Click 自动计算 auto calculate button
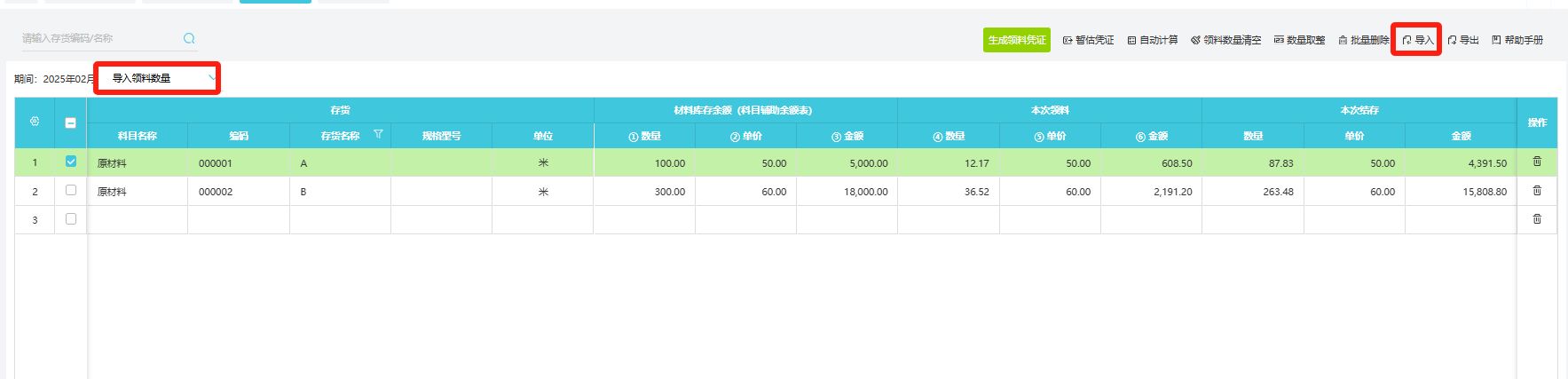 coord(1153,40)
